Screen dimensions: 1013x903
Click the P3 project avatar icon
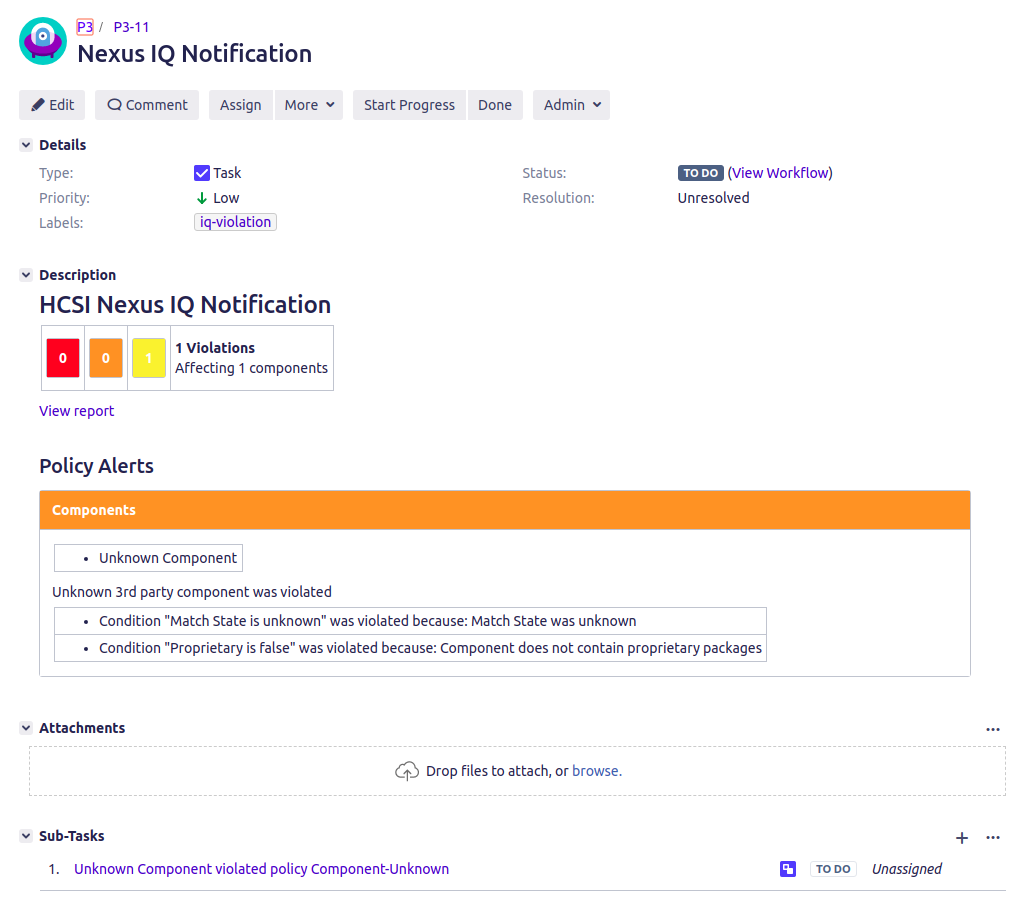[42, 40]
